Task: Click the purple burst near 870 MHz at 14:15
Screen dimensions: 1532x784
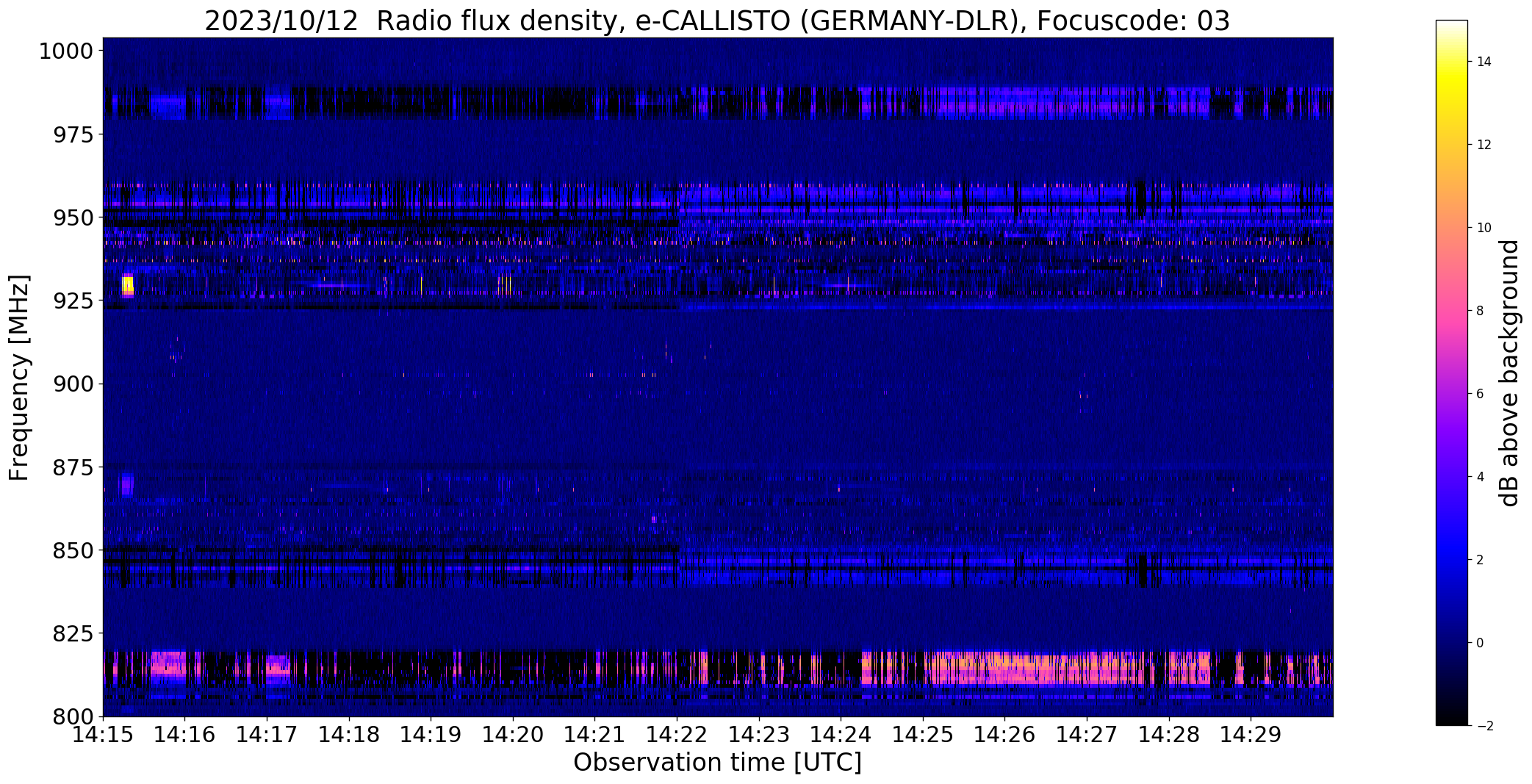Action: coord(127,485)
